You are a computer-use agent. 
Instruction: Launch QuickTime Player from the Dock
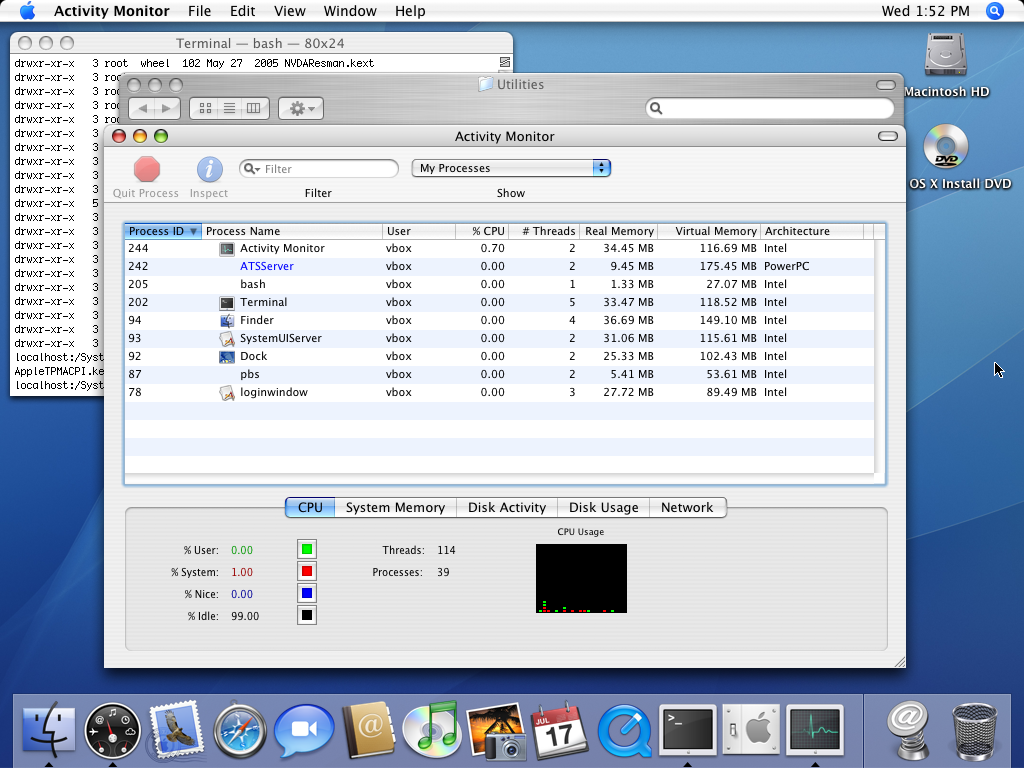(x=624, y=729)
